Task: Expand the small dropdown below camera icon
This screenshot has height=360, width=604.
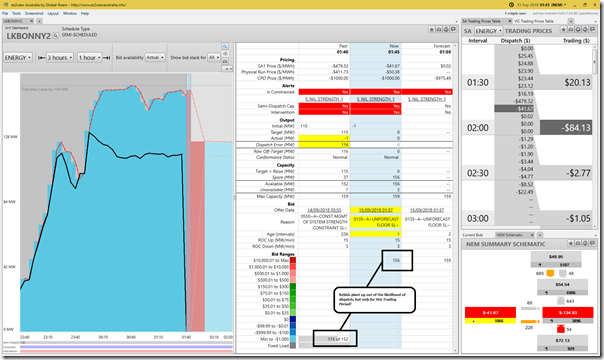Action: 227,69
